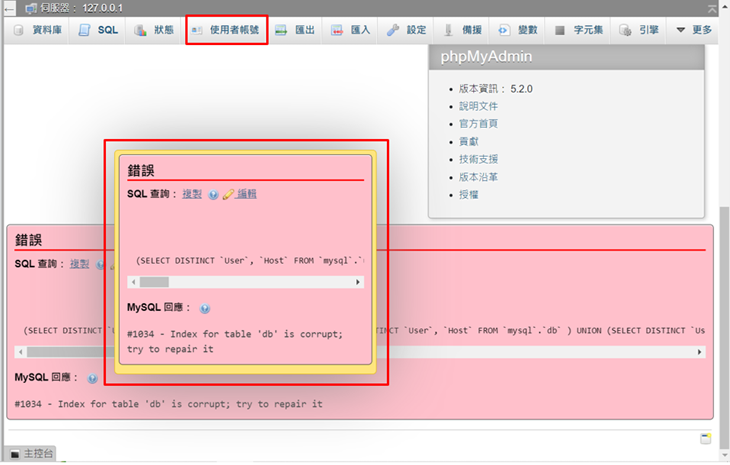Open the 字元集 (Charsets) tab

click(579, 30)
